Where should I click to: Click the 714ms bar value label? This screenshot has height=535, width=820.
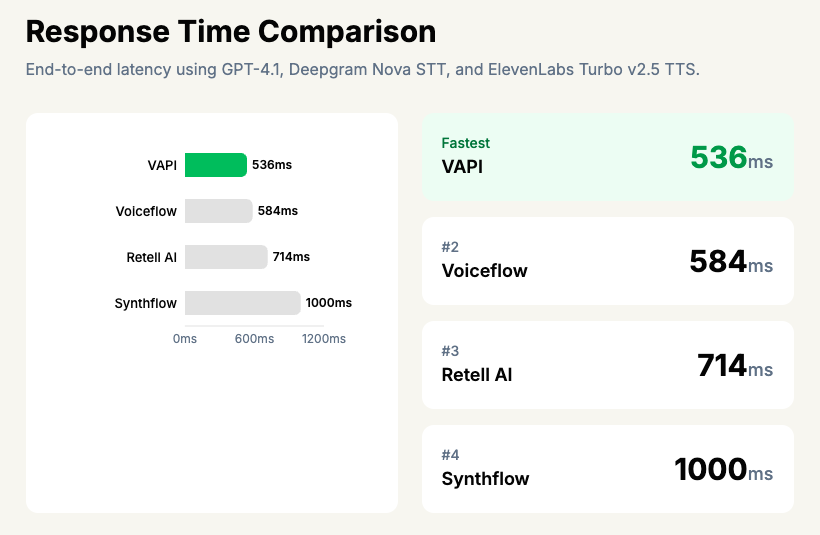click(x=291, y=257)
